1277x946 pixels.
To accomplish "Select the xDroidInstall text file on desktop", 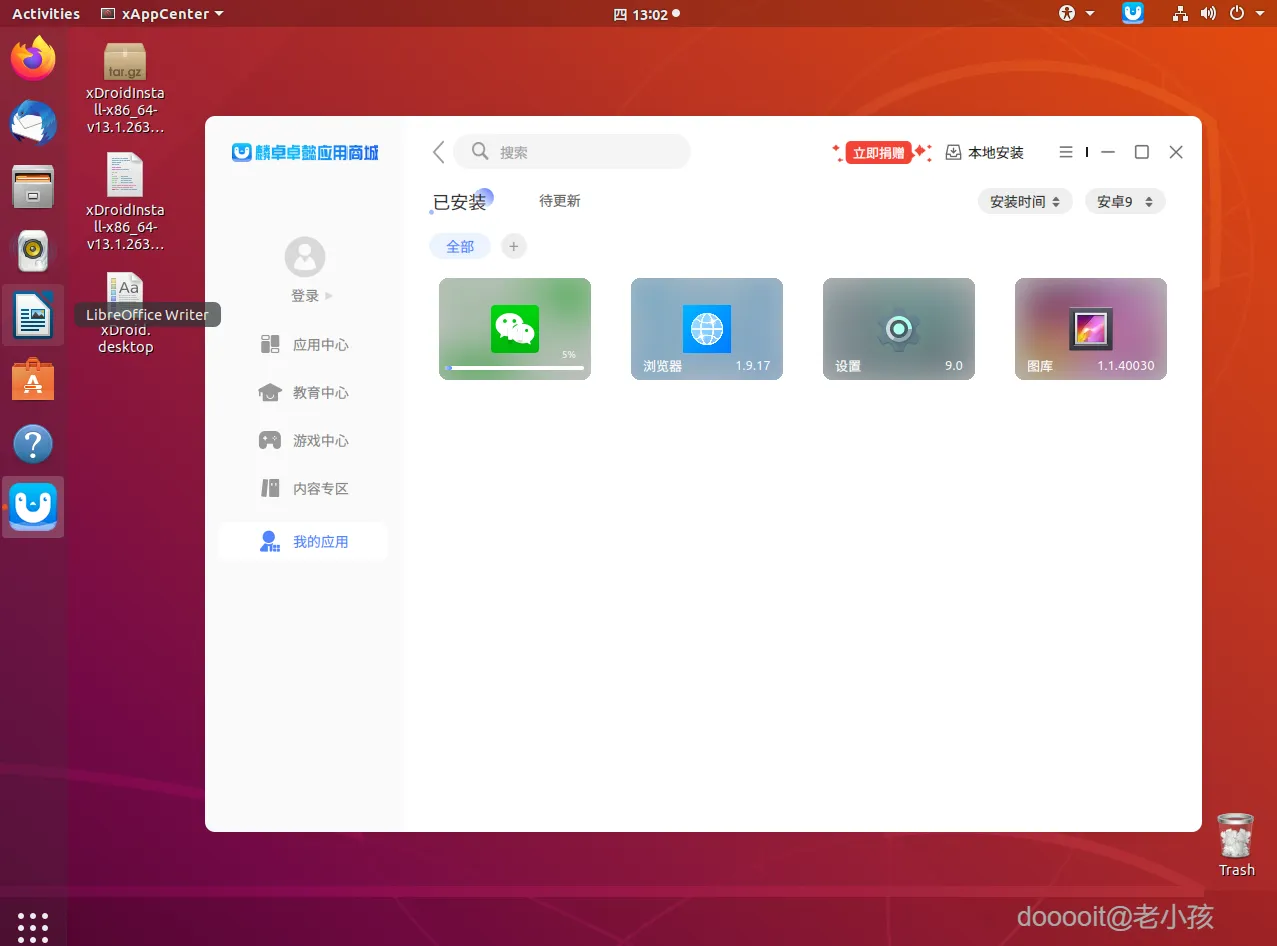I will [x=125, y=202].
